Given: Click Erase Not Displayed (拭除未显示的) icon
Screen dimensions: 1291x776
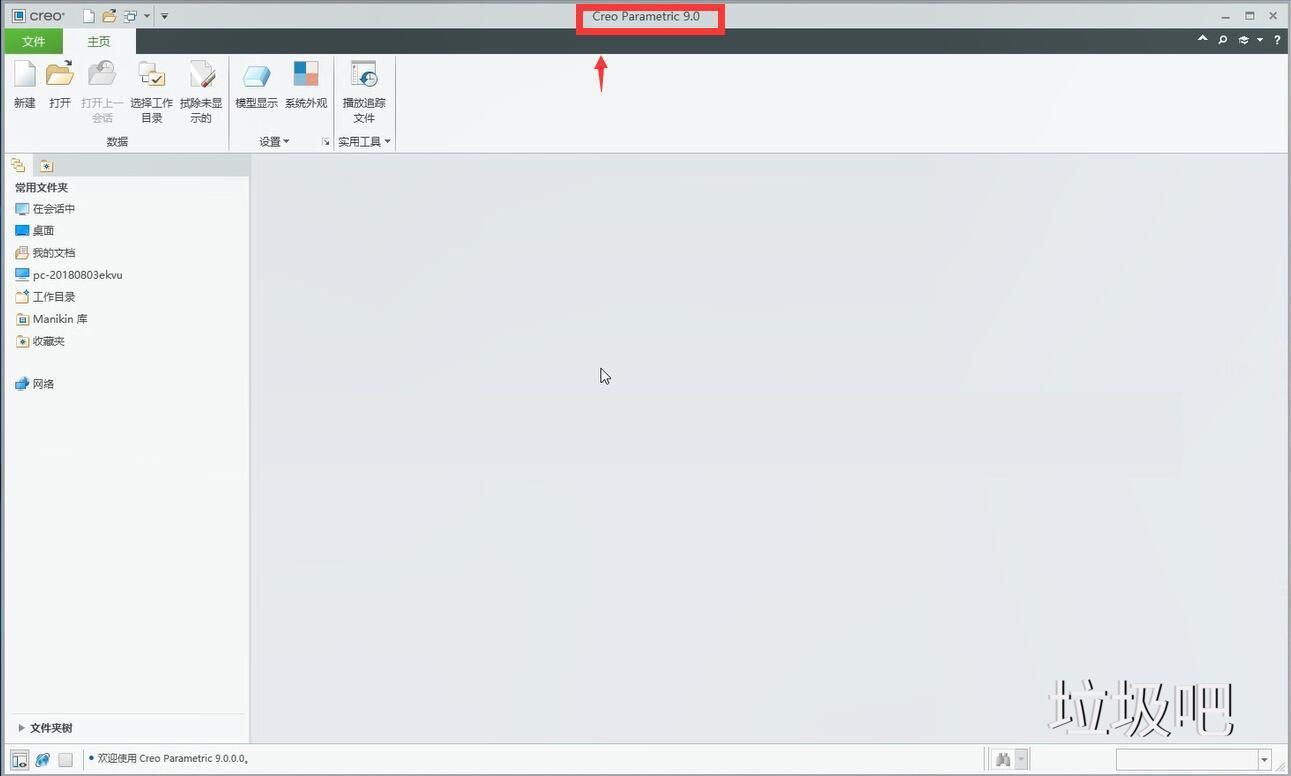Looking at the screenshot, I should (x=201, y=90).
